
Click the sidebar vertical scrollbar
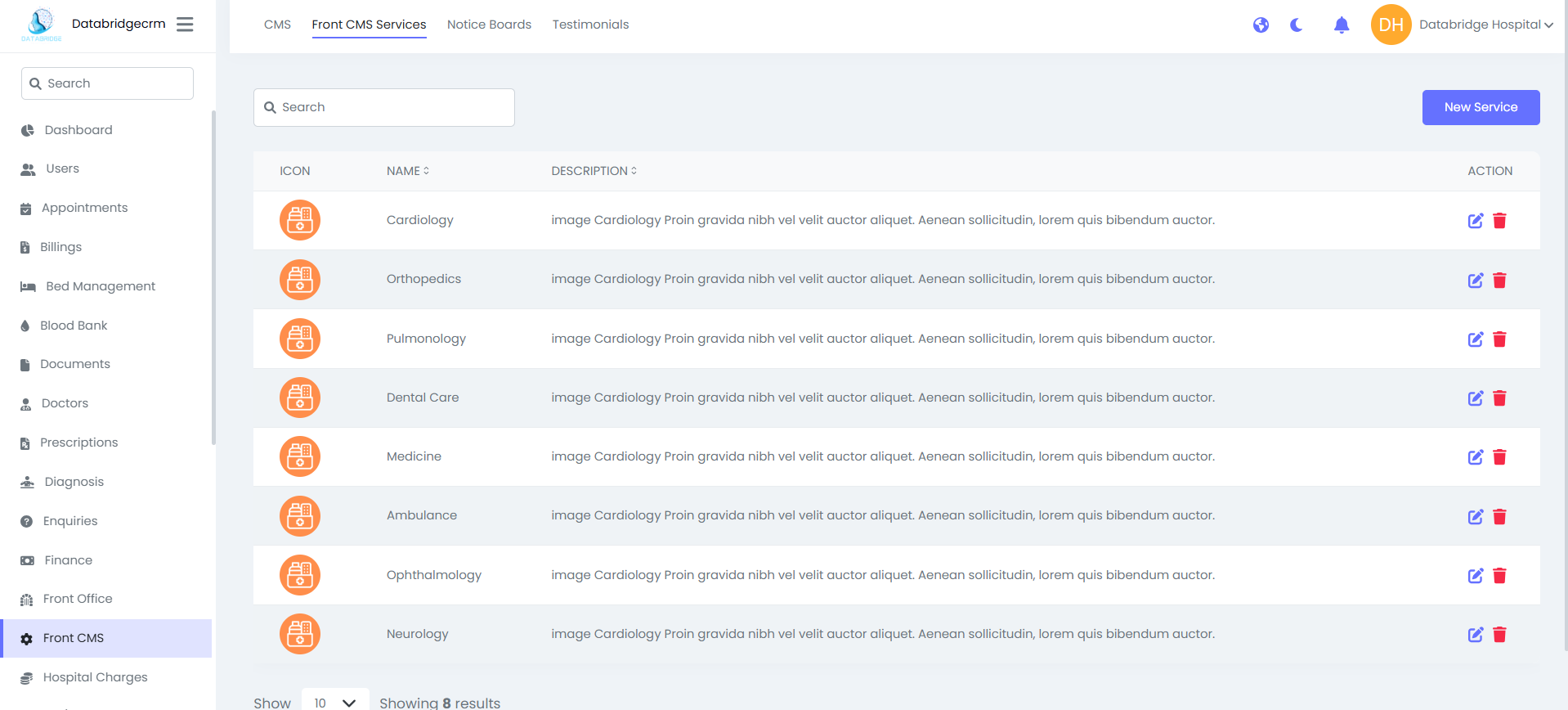point(213,278)
